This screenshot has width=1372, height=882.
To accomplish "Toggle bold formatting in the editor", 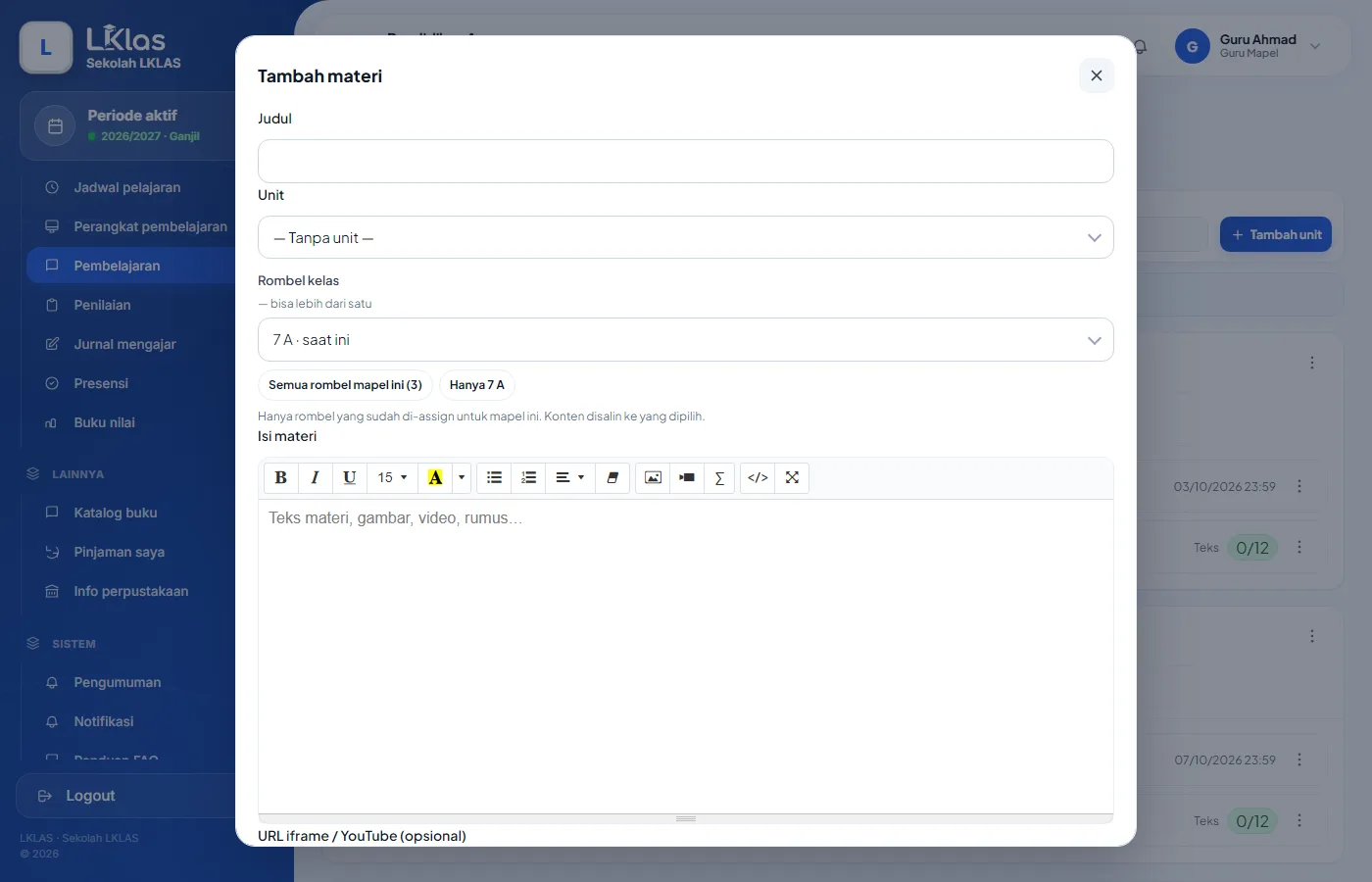I will coord(281,478).
